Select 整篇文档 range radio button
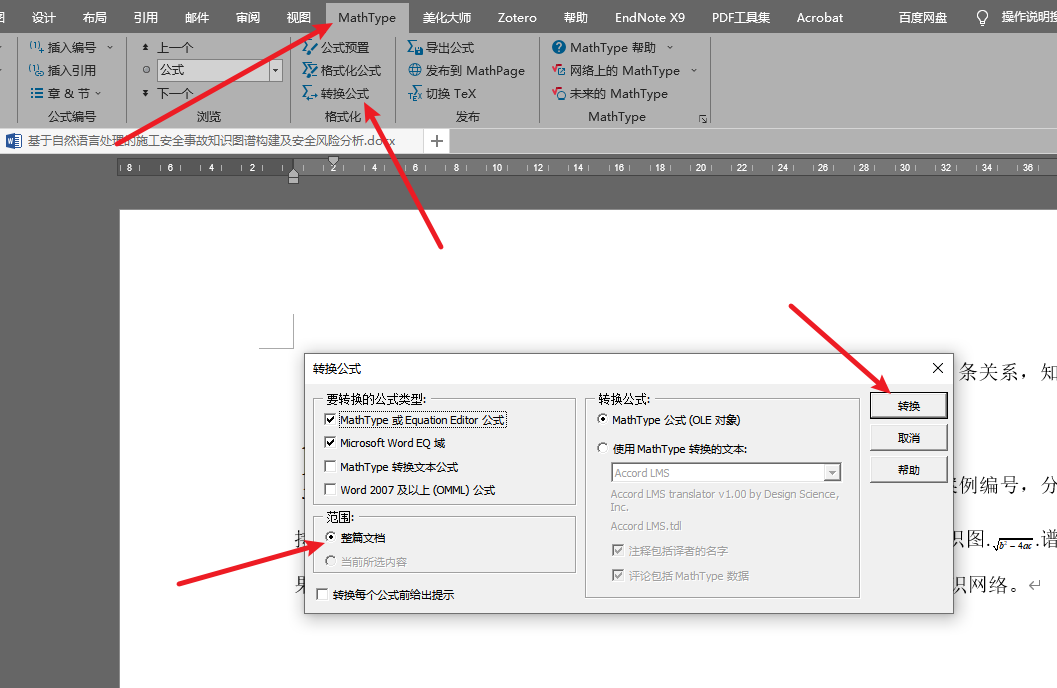Screen dimensions: 1057x688 330,537
